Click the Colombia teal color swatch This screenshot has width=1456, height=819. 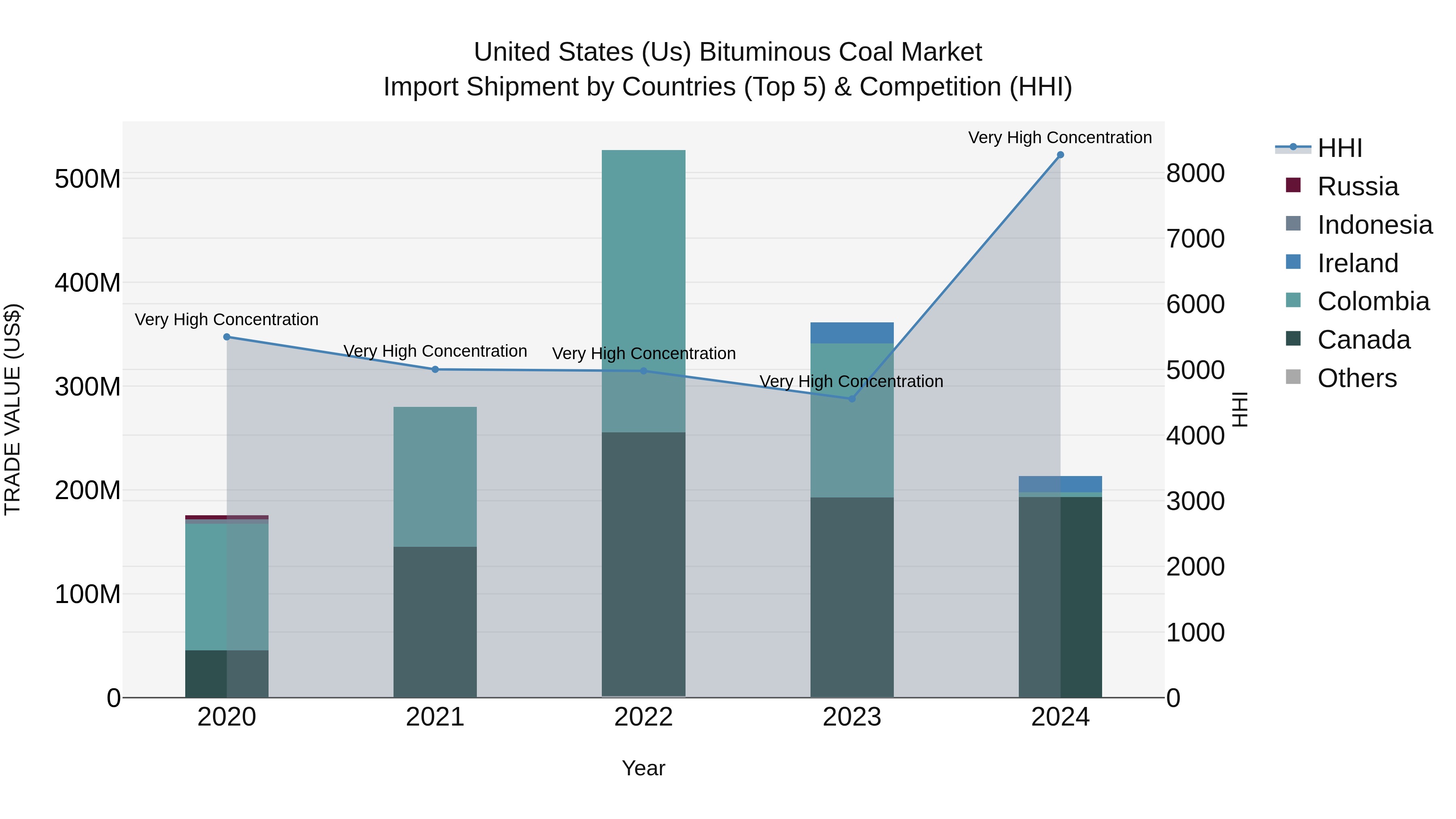pos(1293,300)
